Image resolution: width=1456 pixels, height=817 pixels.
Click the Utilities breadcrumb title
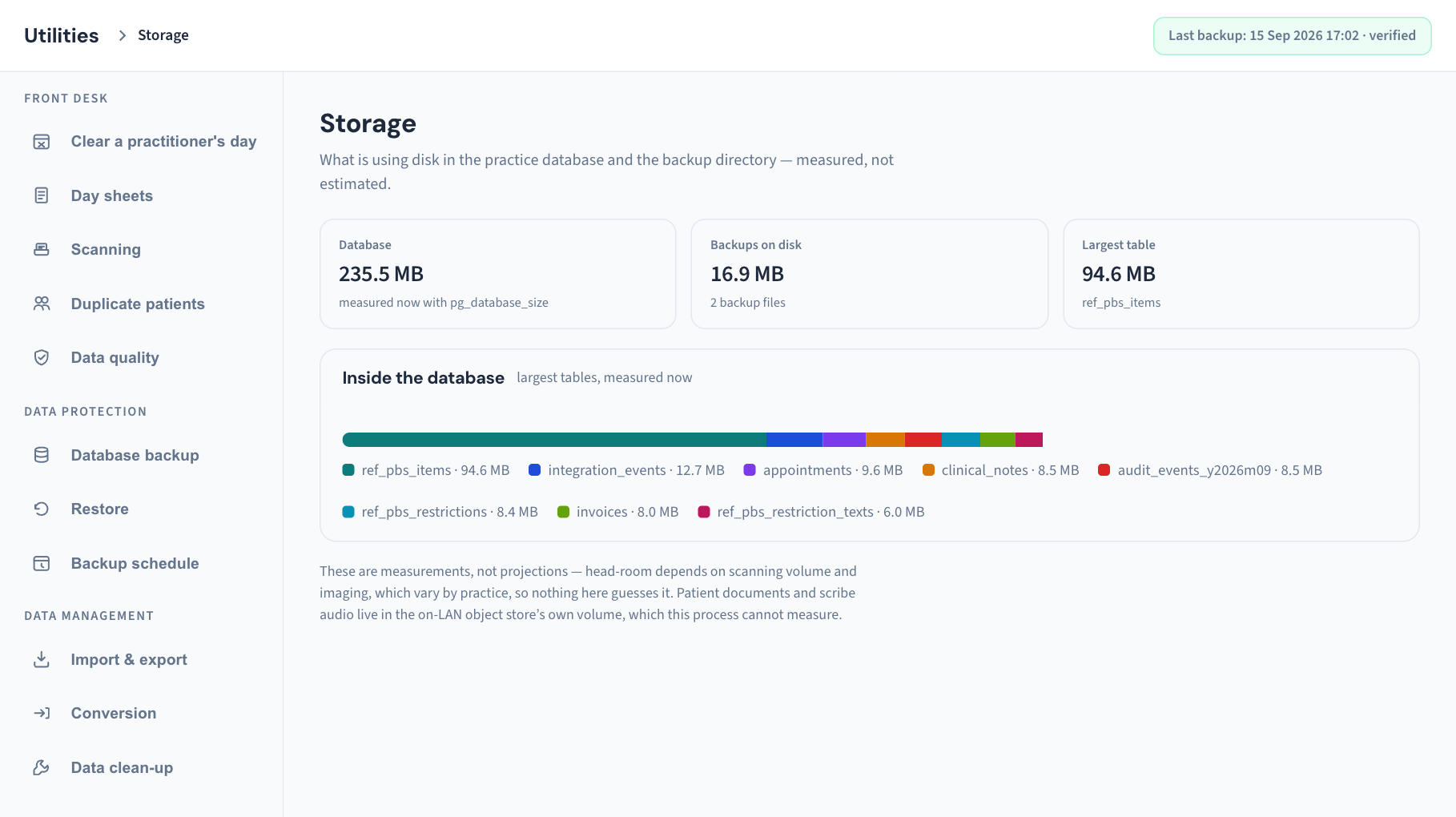[x=62, y=35]
